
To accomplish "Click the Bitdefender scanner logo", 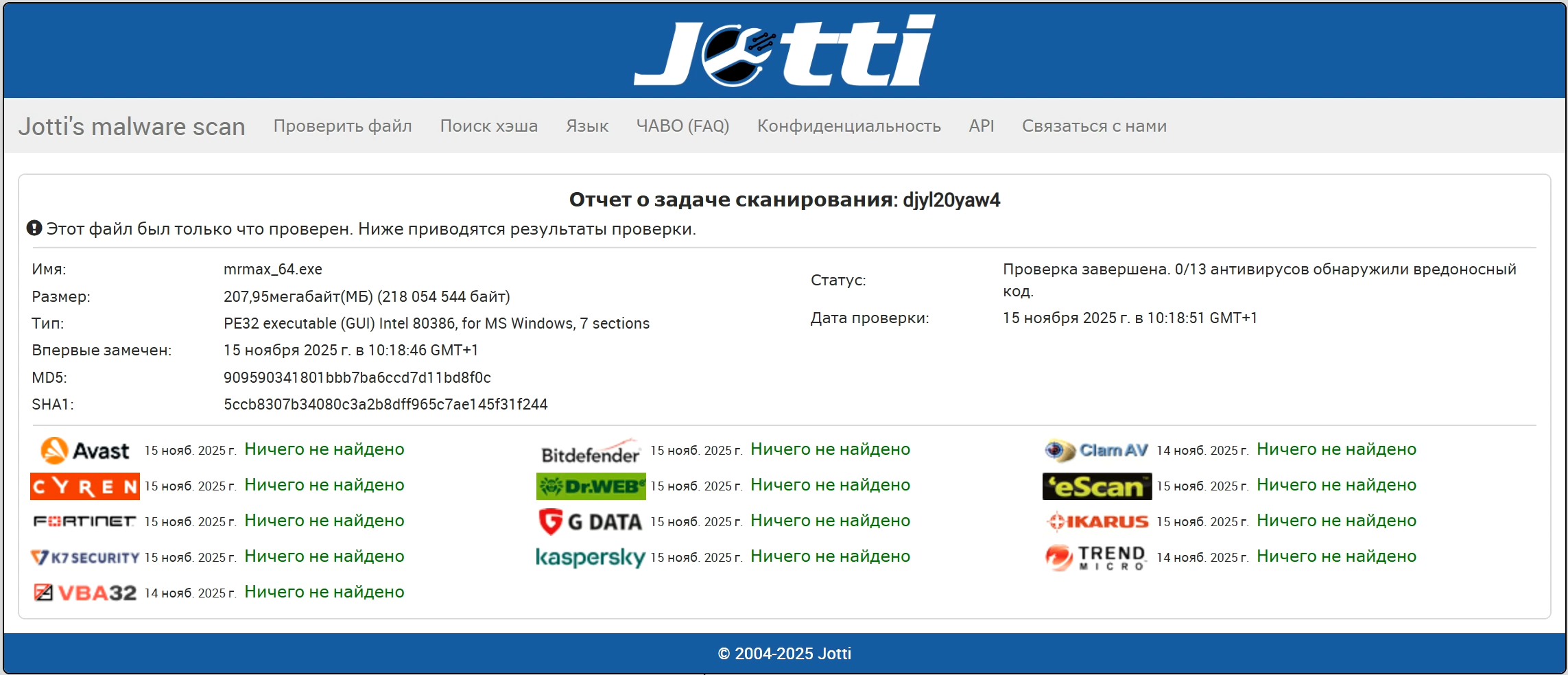I will [x=591, y=451].
